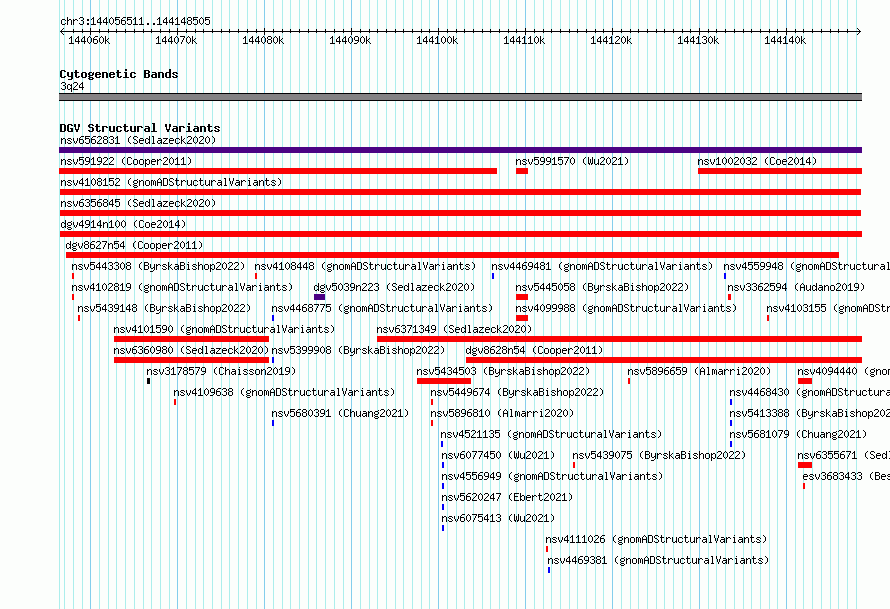Open nsv4468775 gnomAD variant label

382,308
